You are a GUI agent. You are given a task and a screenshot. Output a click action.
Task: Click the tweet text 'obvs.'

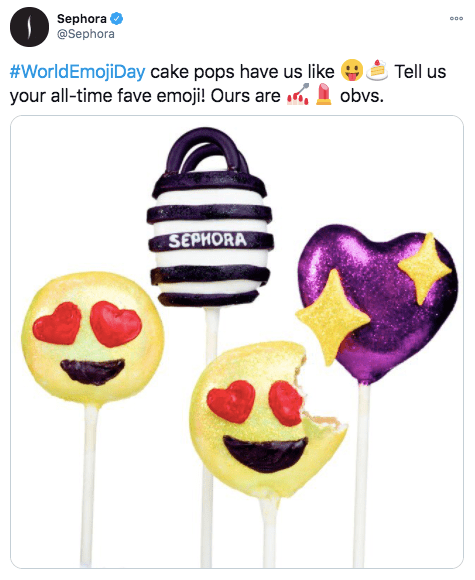click(362, 96)
